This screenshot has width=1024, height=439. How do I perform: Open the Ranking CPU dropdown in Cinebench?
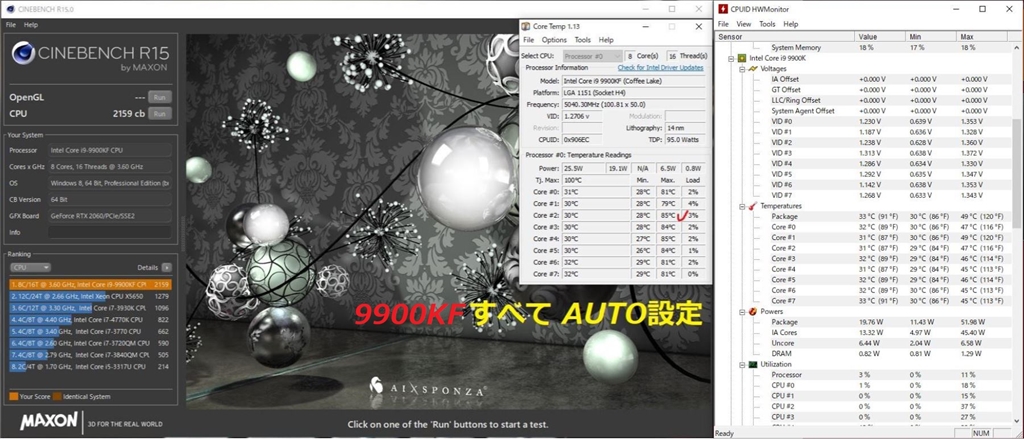[x=29, y=268]
